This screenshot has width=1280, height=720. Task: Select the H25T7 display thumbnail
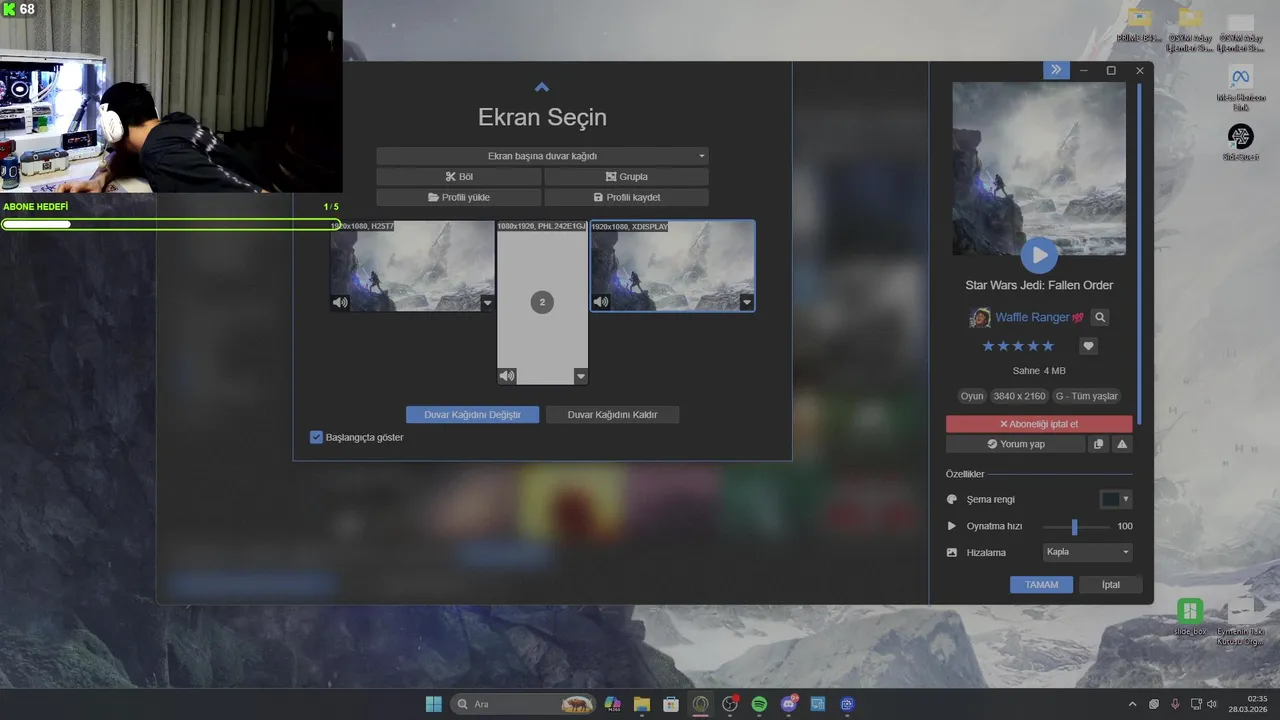[x=413, y=266]
